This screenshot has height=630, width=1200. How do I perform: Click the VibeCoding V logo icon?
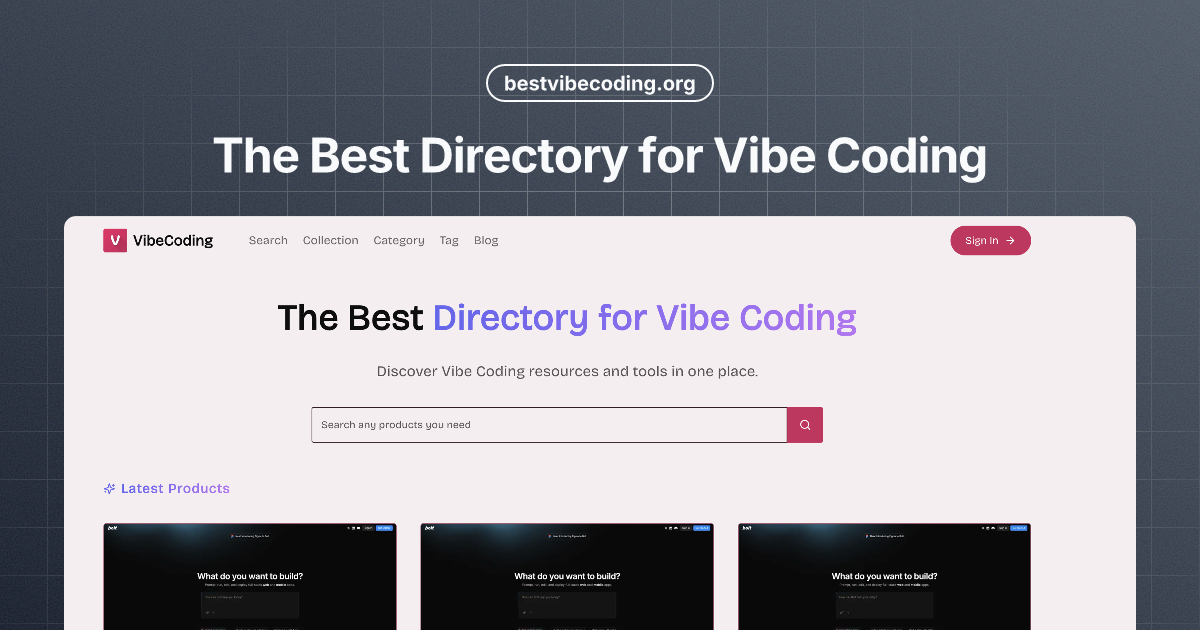tap(114, 240)
